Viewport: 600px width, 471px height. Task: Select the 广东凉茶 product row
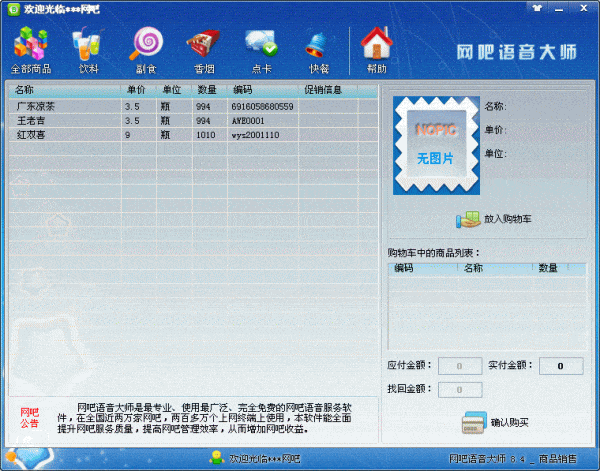pos(60,106)
